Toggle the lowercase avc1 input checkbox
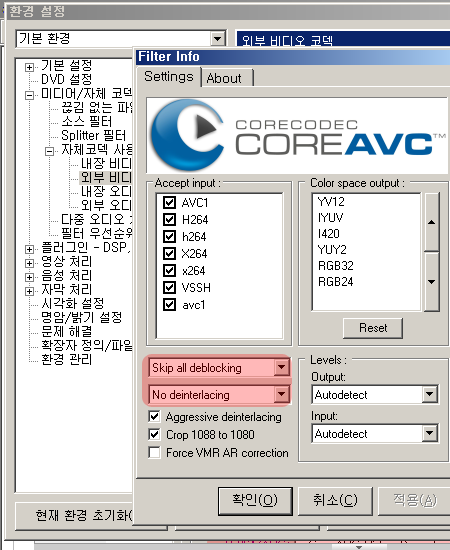Screen dimensions: 450x550 click(x=169, y=304)
